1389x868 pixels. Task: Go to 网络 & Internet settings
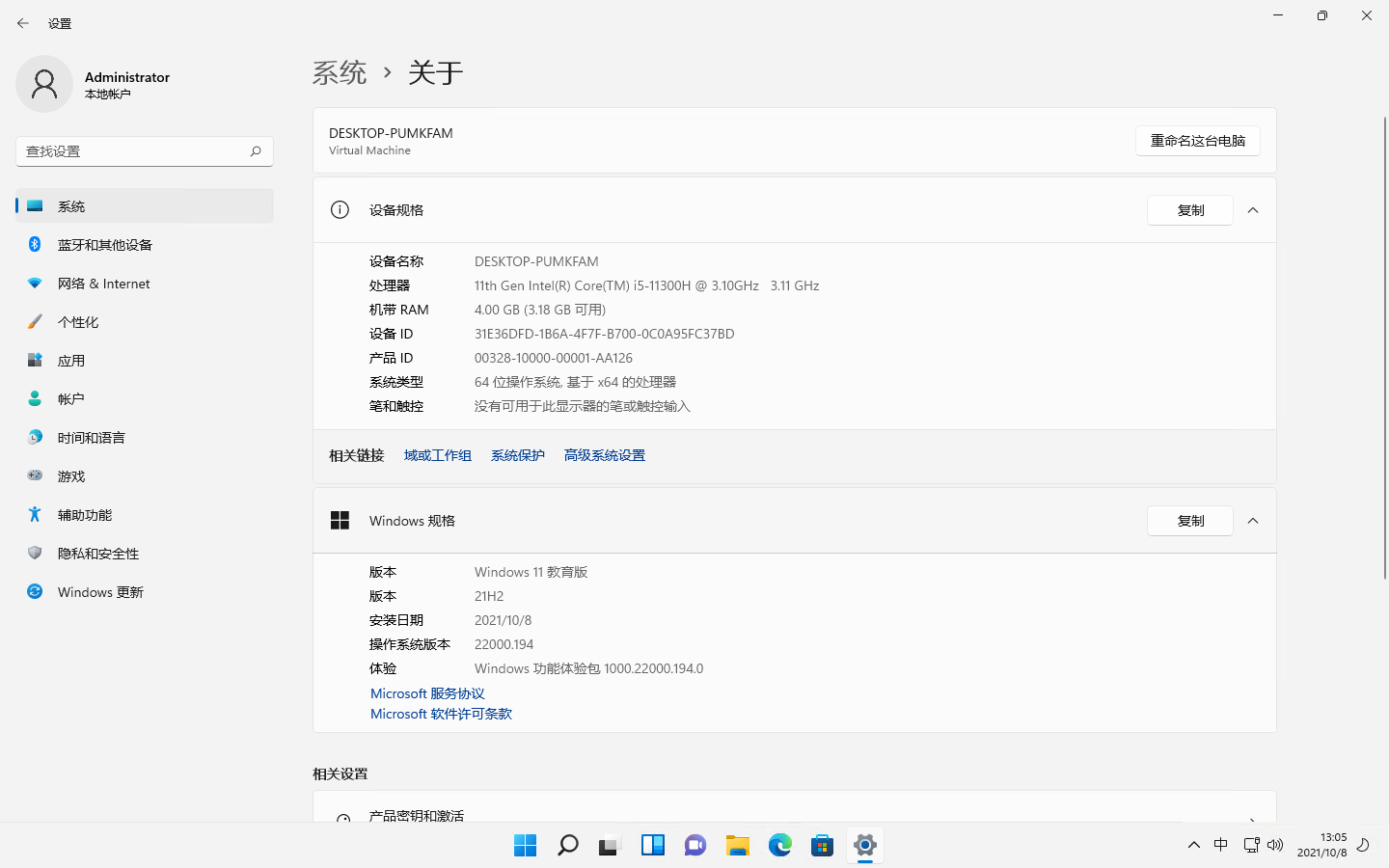pos(145,284)
